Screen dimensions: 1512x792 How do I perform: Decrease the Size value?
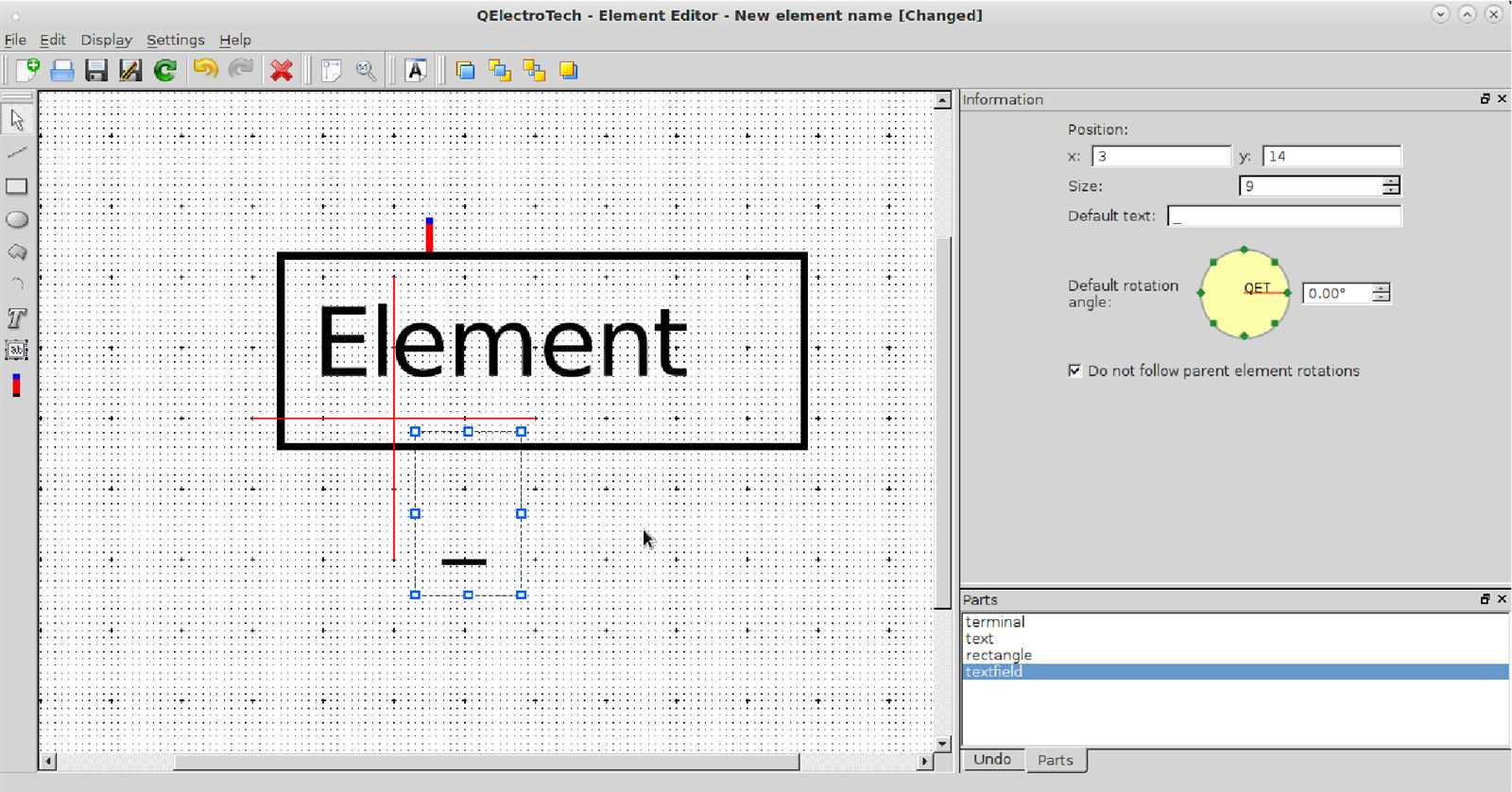tap(1391, 191)
